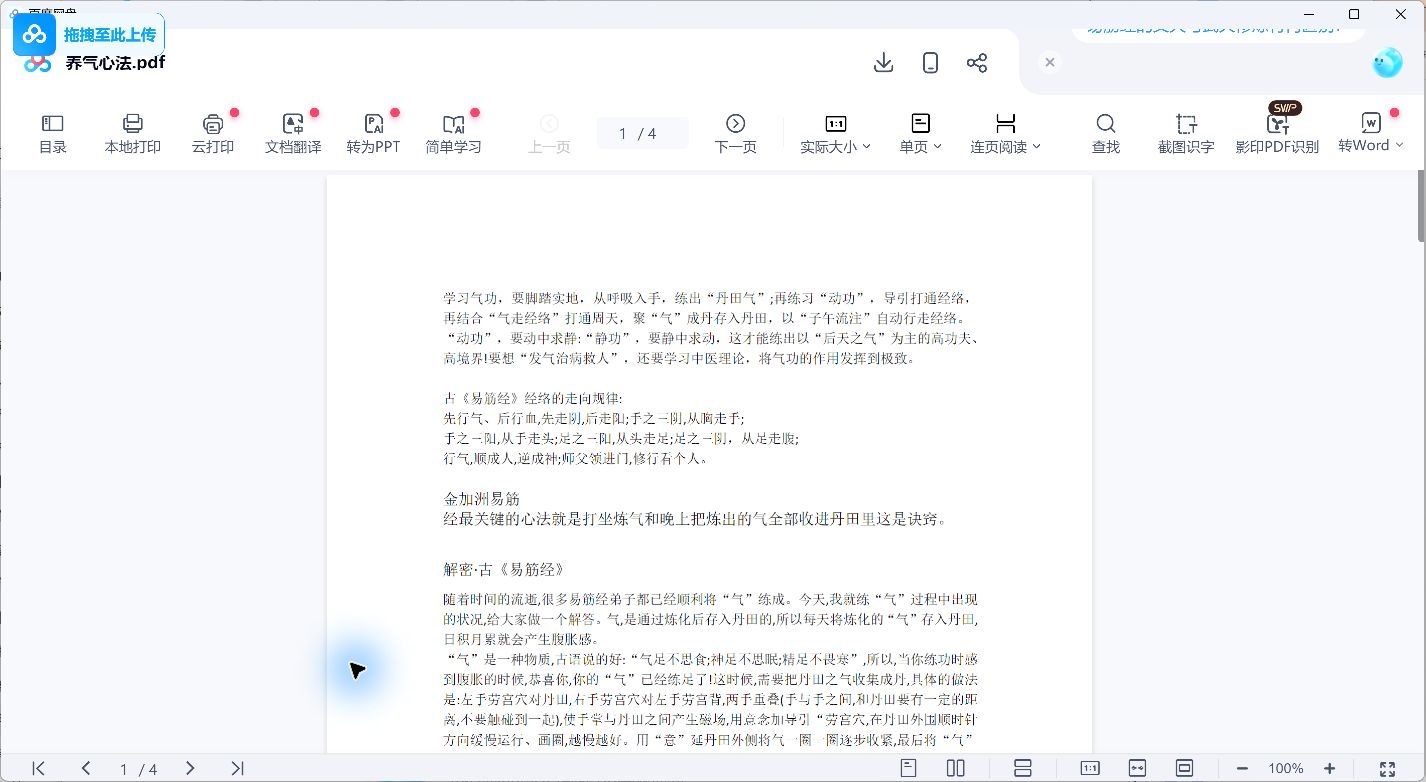Start 云打印 cloud printing
Image resolution: width=1426 pixels, height=782 pixels.
pos(213,134)
